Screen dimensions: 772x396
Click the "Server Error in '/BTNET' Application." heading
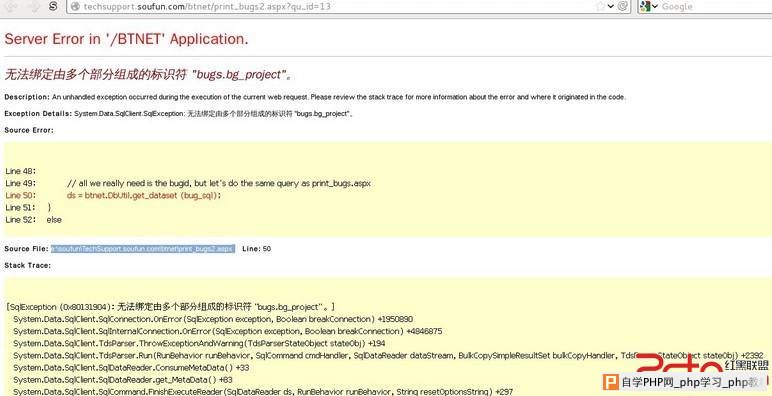[x=127, y=39]
